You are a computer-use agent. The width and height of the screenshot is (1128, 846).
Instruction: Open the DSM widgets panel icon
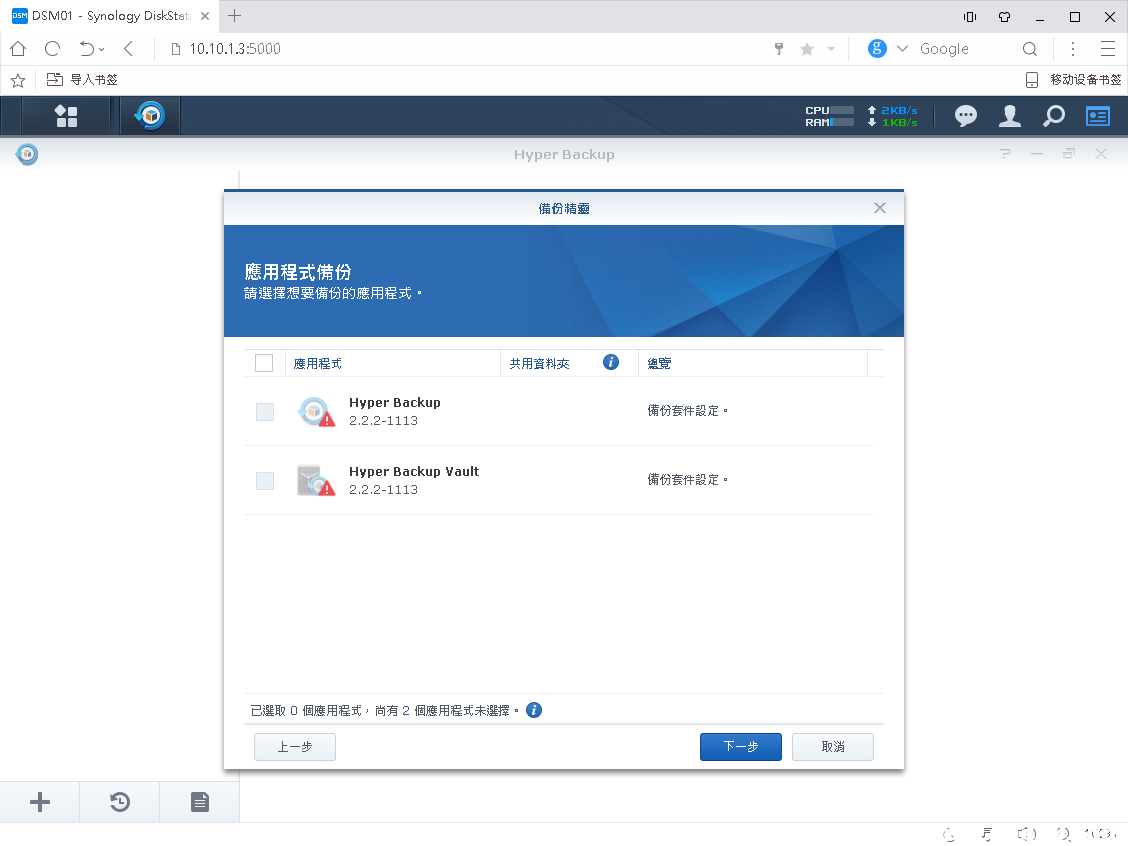(1098, 116)
